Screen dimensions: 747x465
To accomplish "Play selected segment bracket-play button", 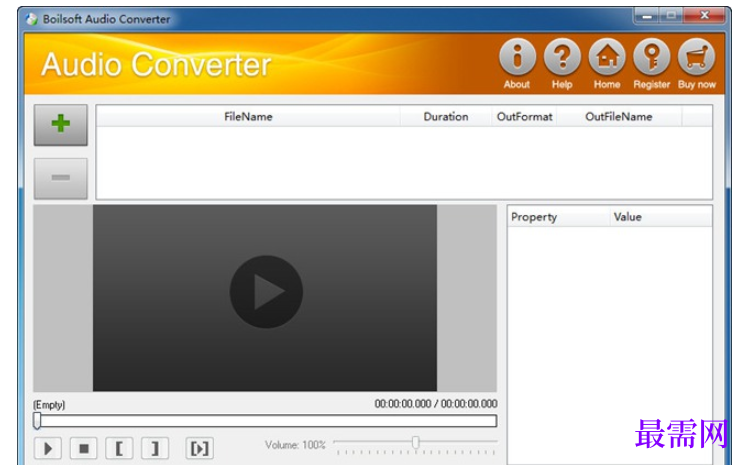I will [199, 448].
